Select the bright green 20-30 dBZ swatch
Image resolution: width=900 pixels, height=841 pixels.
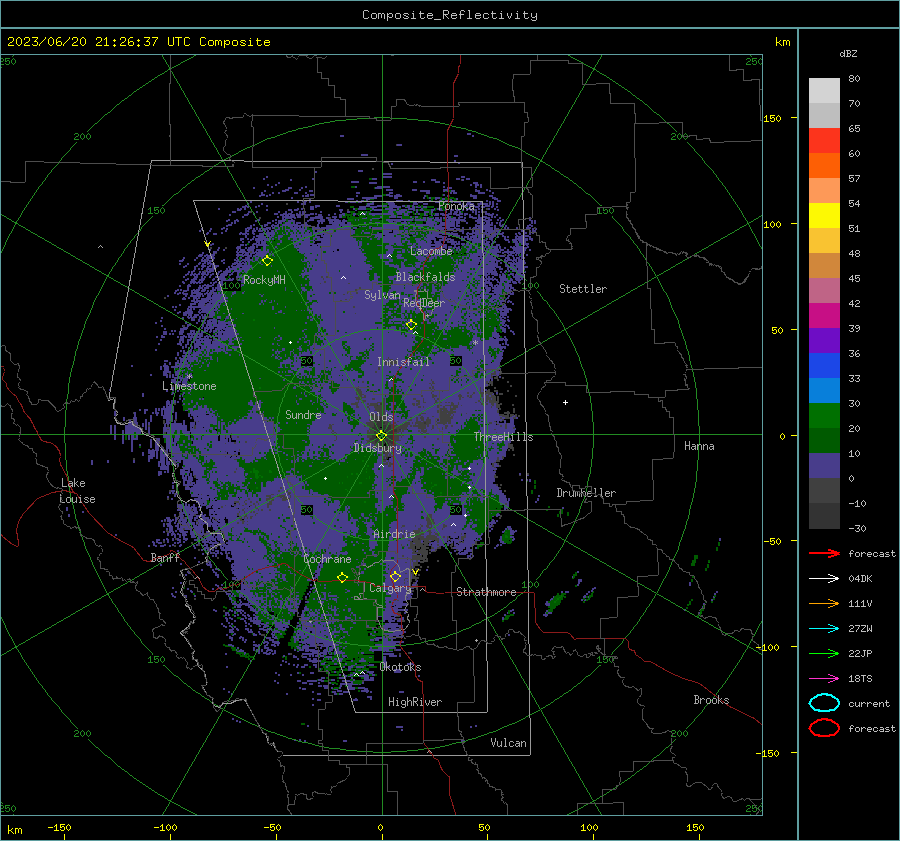click(824, 416)
